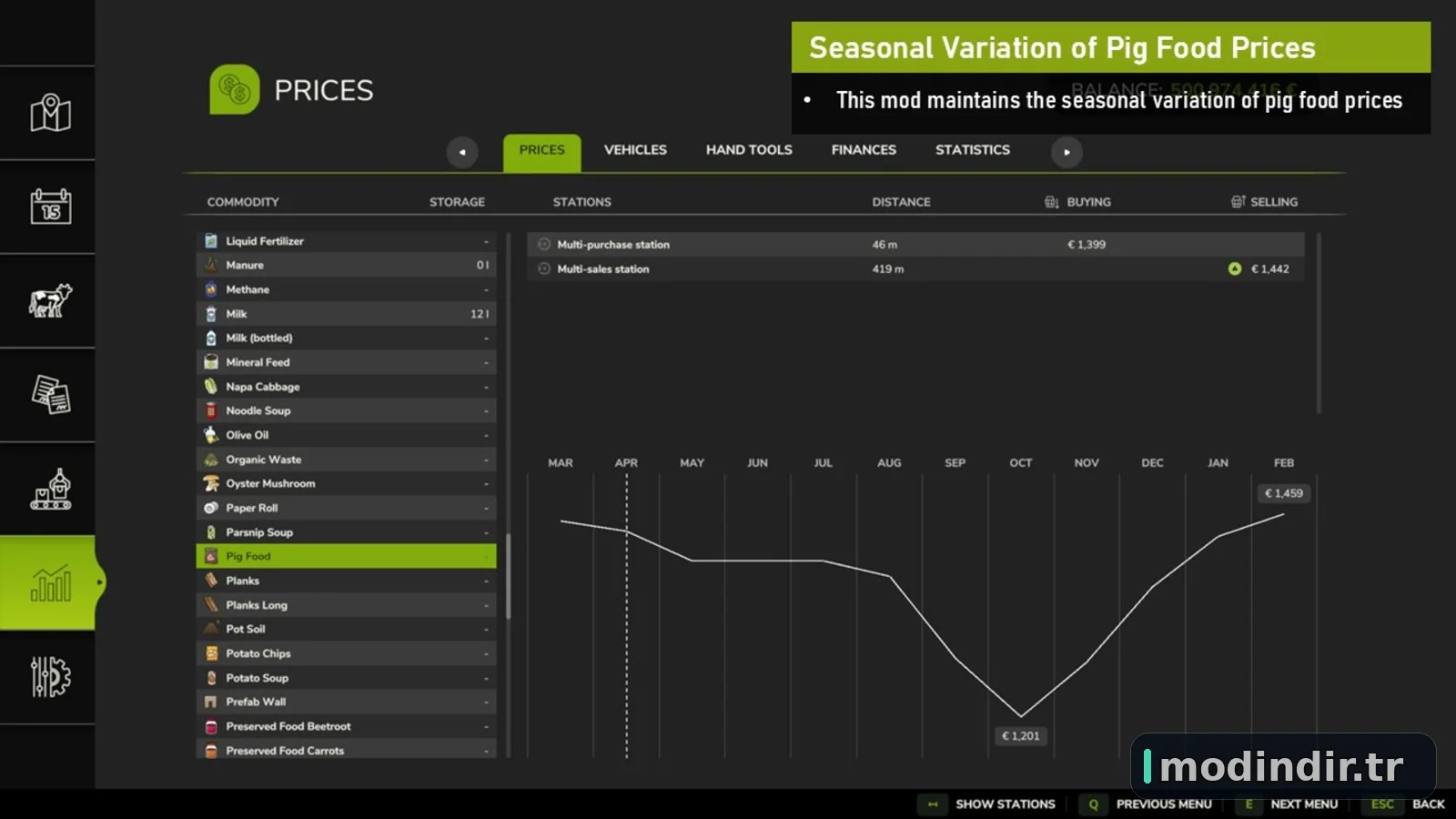Click the €1,399 buying price
1456x819 pixels.
(1087, 244)
